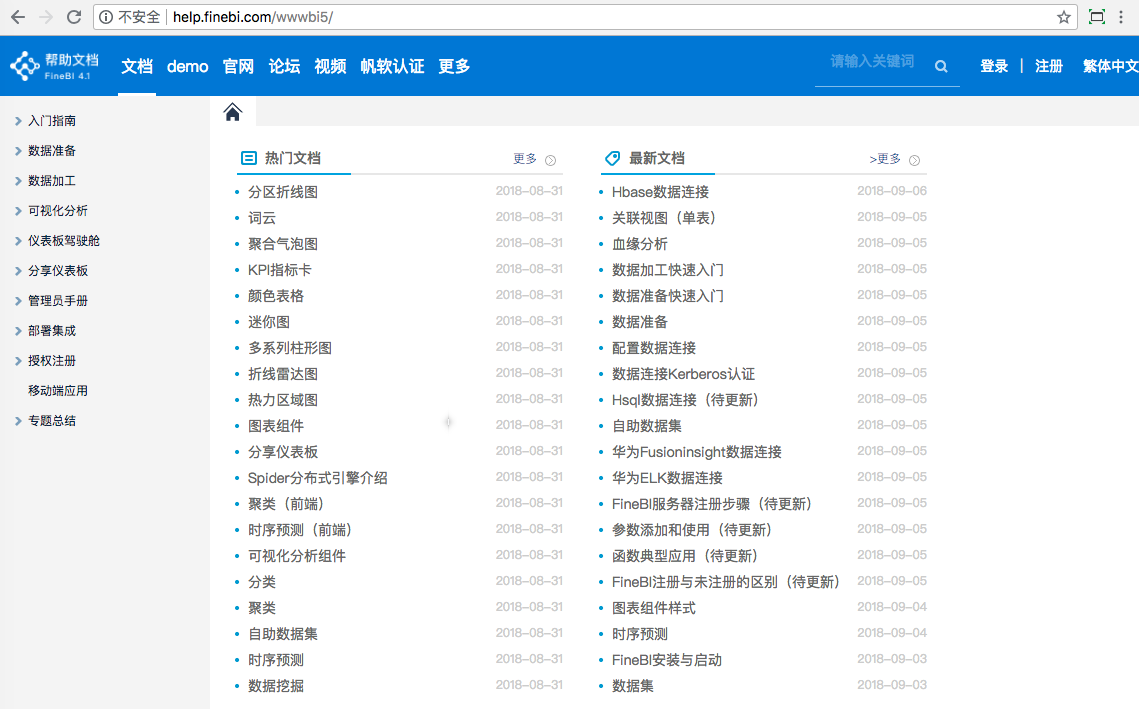1139x709 pixels.
Task: Click the home icon in breadcrumb bar
Action: point(233,112)
